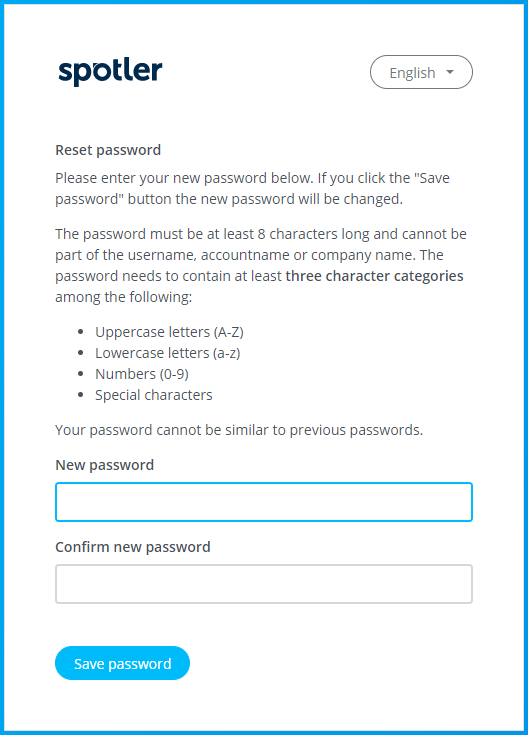This screenshot has height=735, width=528.
Task: Click the sentence about similar previous passwords
Action: coord(239,430)
